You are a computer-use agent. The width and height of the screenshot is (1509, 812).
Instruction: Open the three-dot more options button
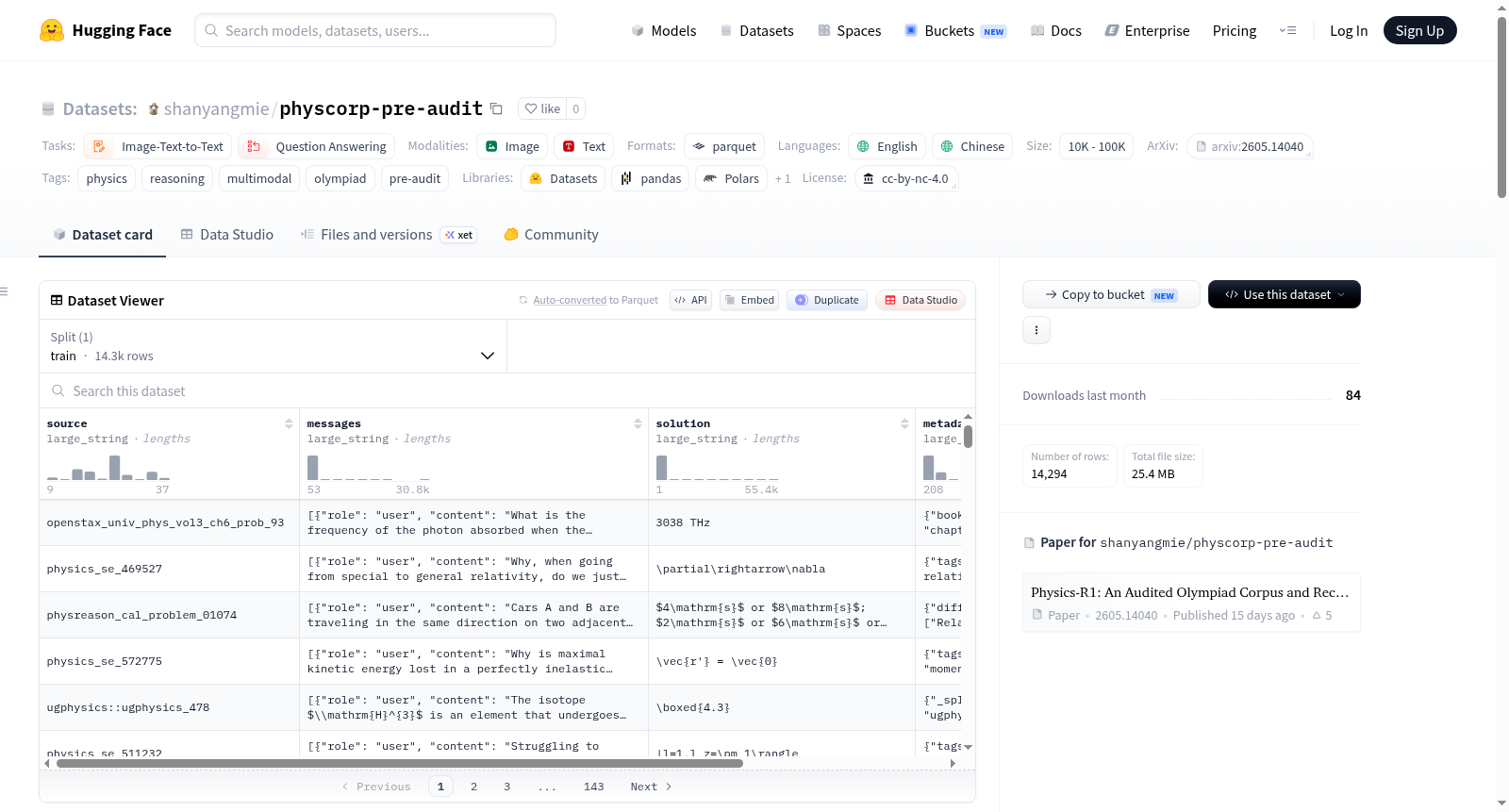point(1036,330)
